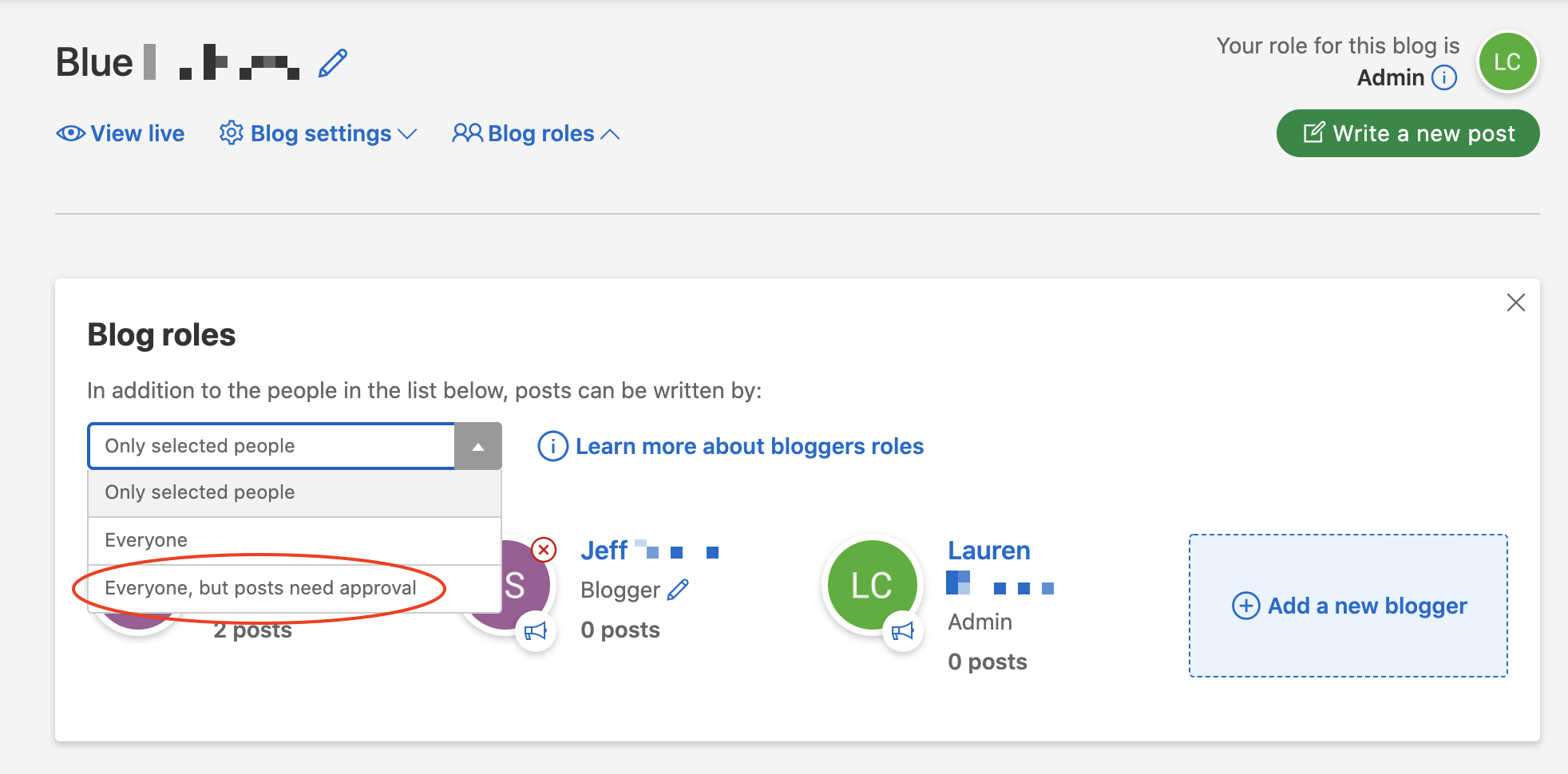This screenshot has width=1568, height=774.
Task: Open Learn more about bloggers roles
Action: coord(750,446)
